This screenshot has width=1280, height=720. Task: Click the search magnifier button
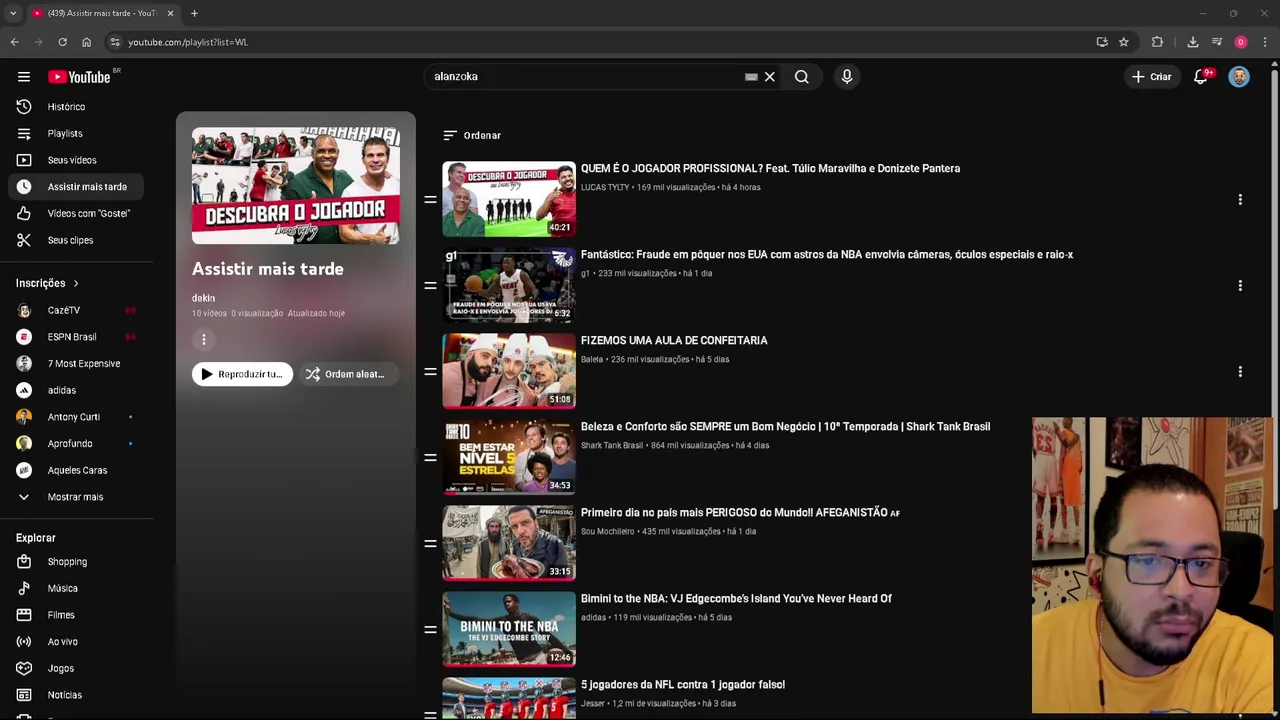pyautogui.click(x=801, y=77)
